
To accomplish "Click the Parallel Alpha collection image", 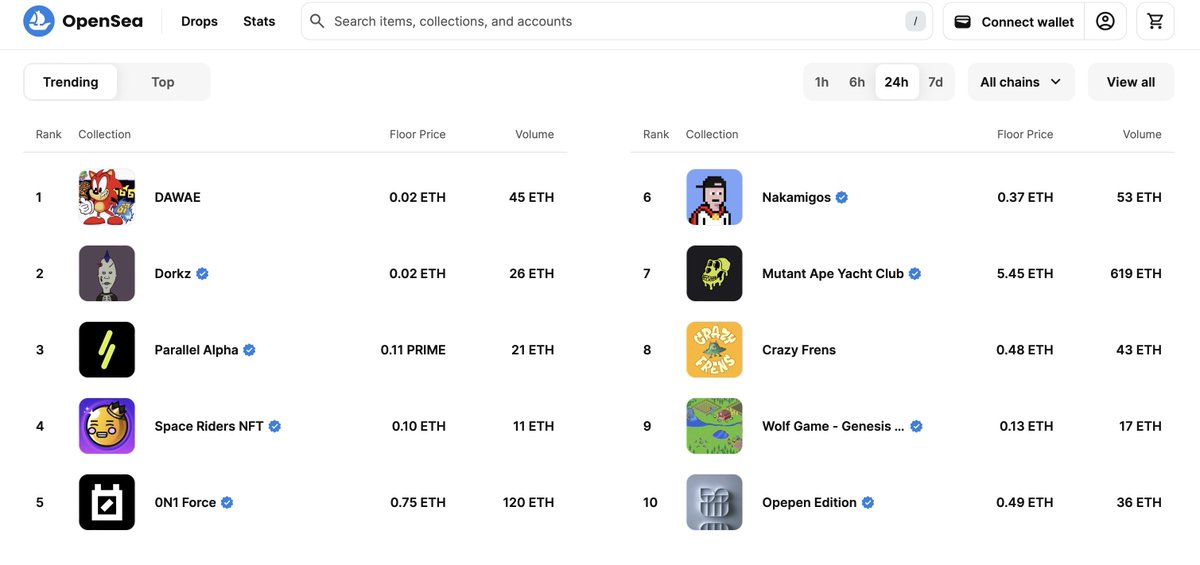I will click(107, 350).
